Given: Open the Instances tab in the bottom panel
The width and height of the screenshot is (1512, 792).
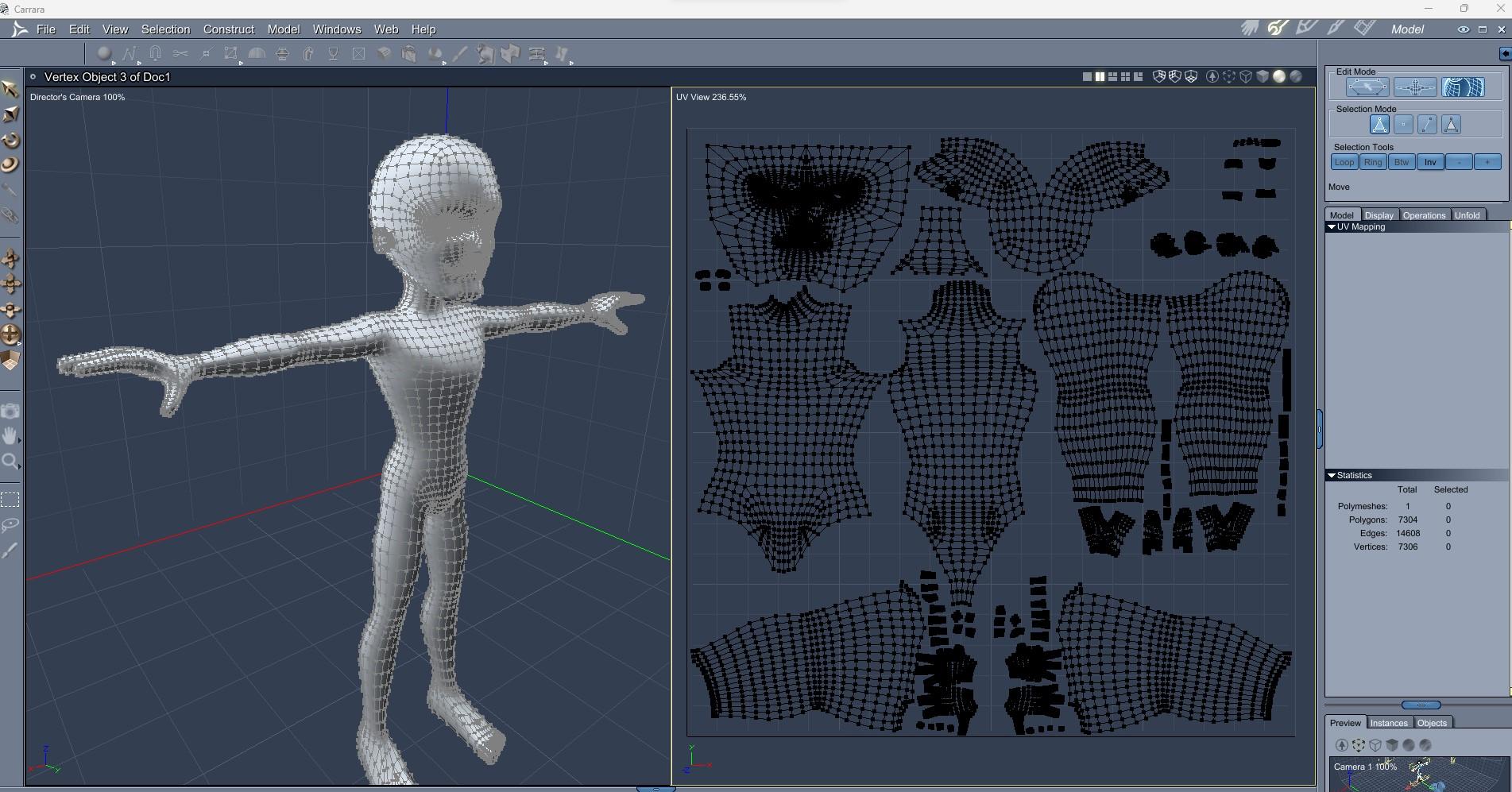Looking at the screenshot, I should point(1389,723).
